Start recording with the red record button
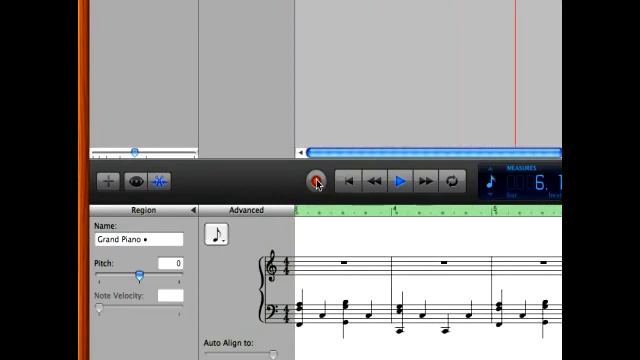640x360 pixels. (316, 181)
